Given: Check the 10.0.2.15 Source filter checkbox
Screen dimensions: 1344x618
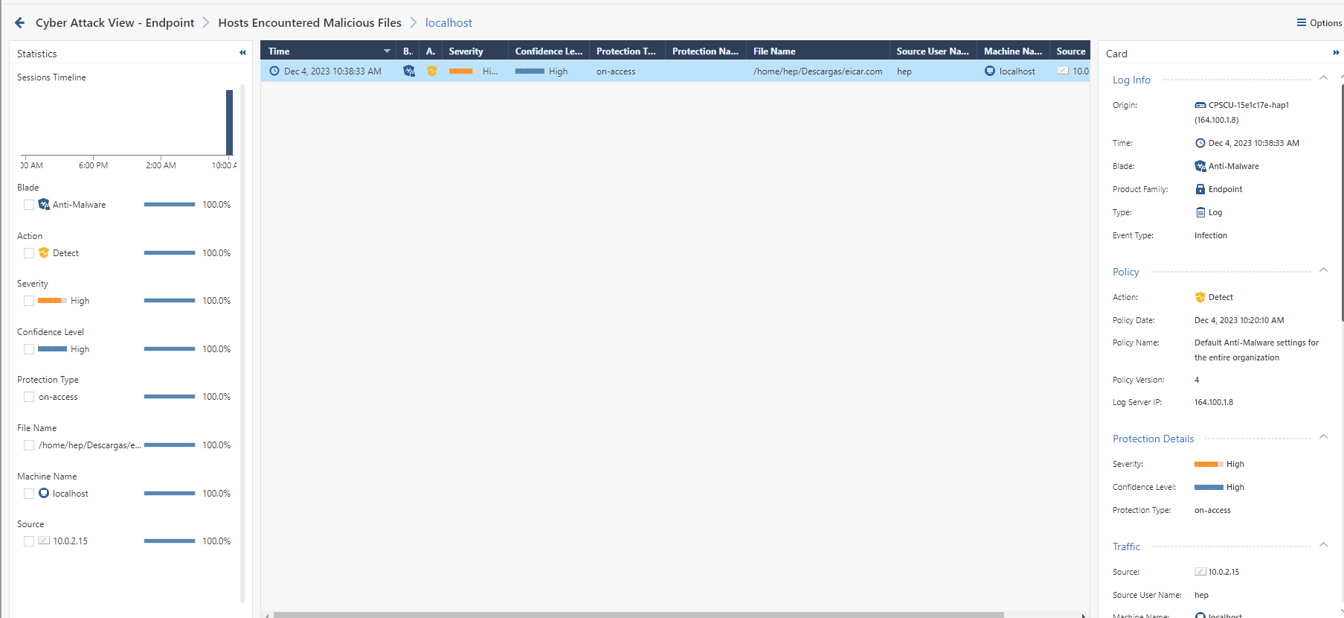Looking at the screenshot, I should tap(29, 541).
